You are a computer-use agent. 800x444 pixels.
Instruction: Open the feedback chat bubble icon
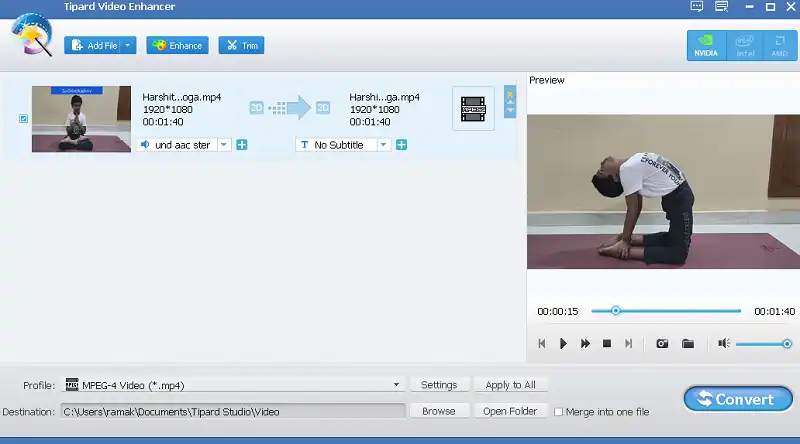coord(697,7)
